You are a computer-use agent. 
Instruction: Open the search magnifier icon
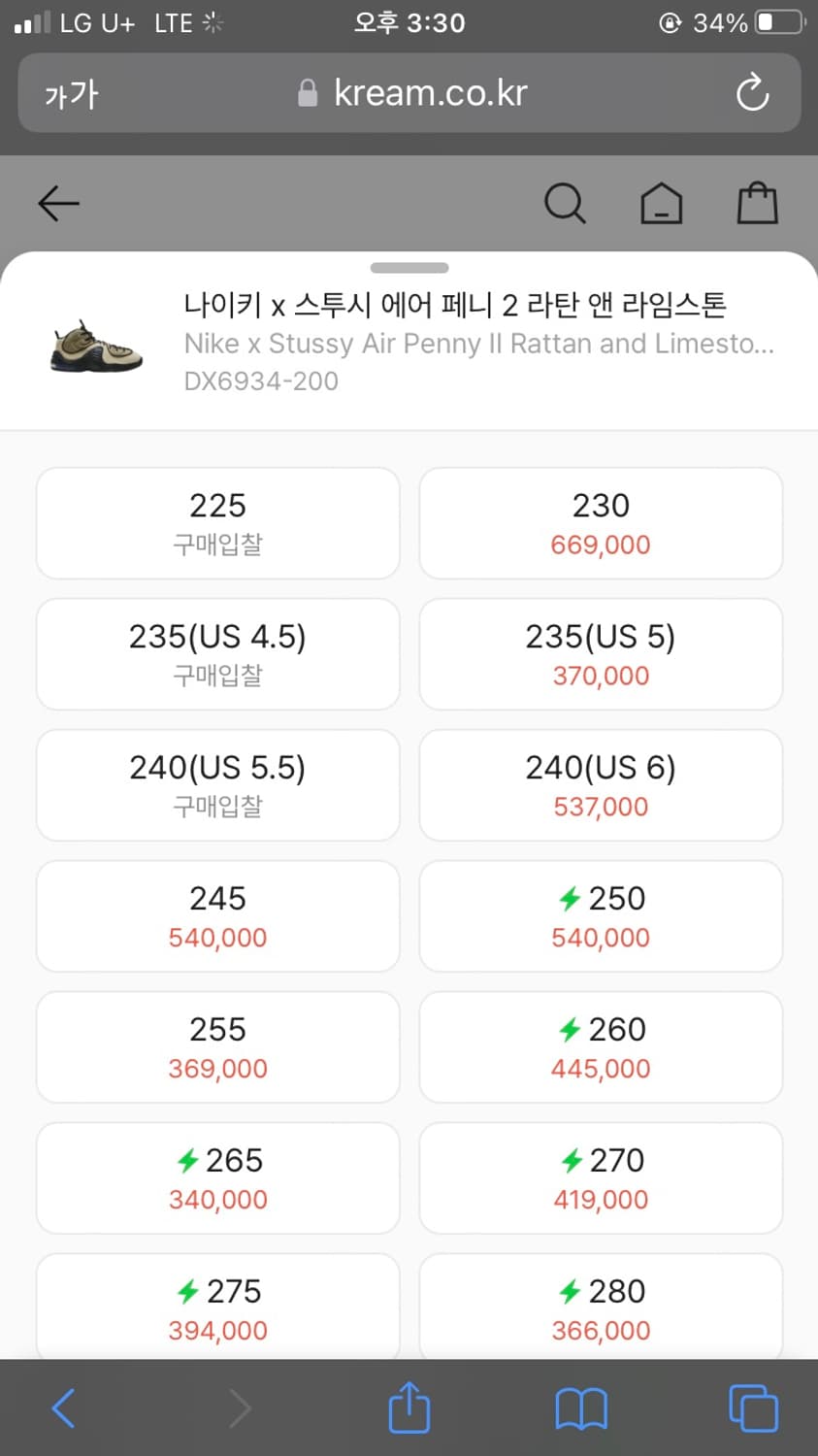tap(565, 204)
